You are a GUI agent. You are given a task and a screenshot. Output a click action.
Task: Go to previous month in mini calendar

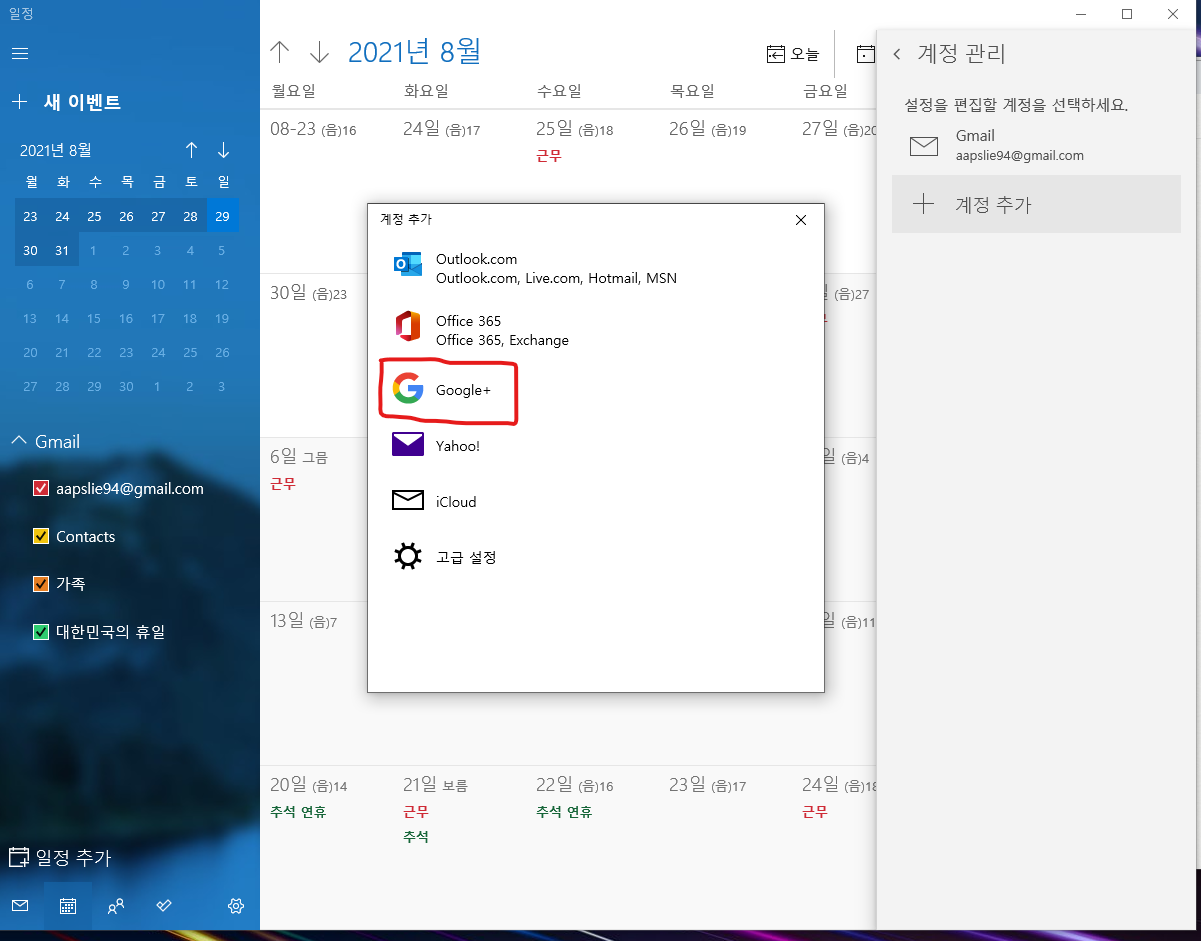(191, 150)
